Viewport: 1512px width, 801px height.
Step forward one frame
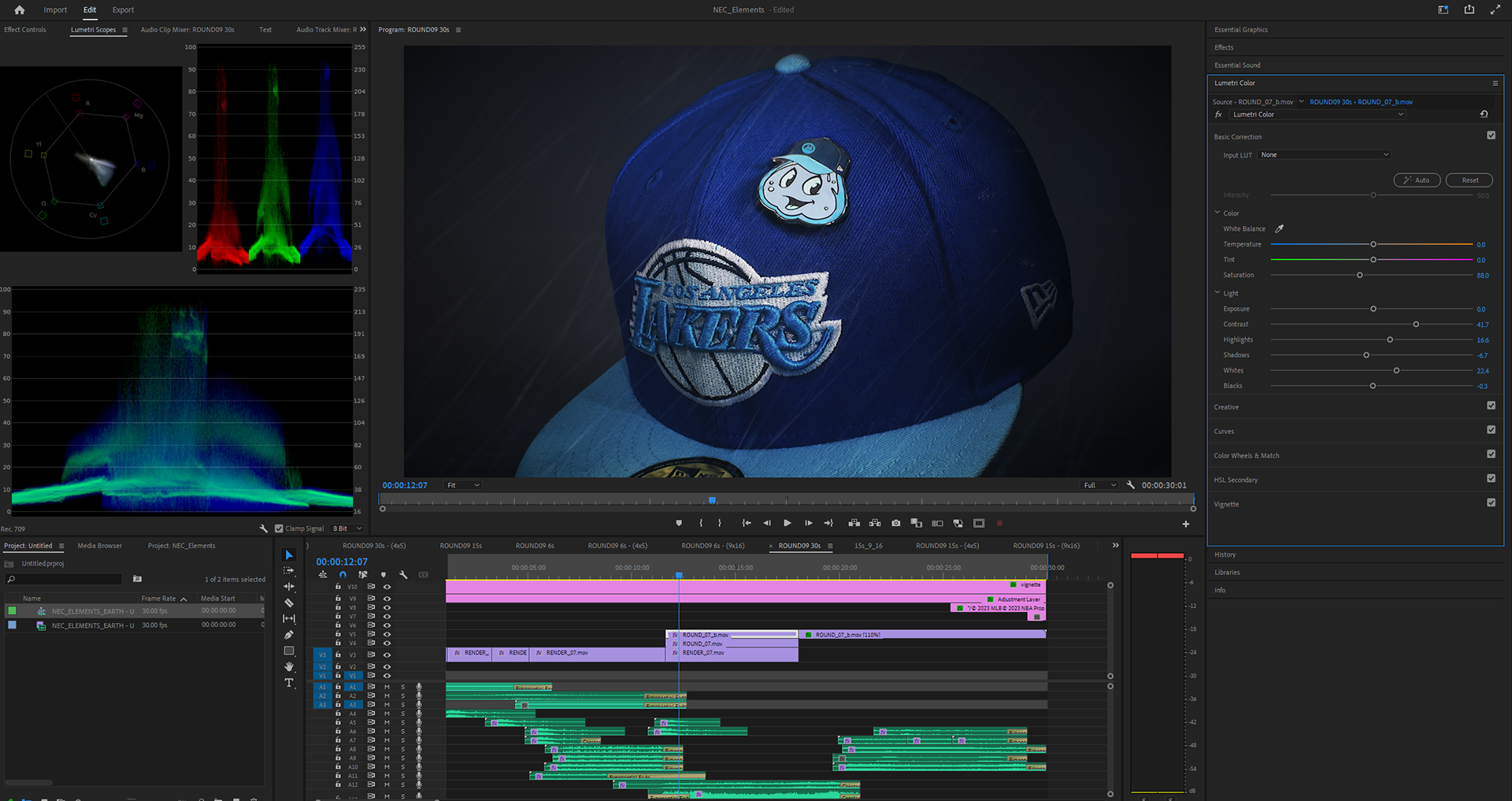click(x=808, y=523)
